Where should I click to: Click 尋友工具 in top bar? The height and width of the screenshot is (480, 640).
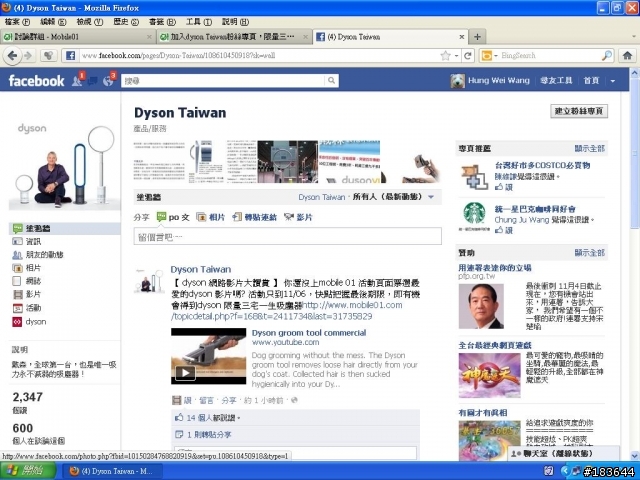(556, 80)
